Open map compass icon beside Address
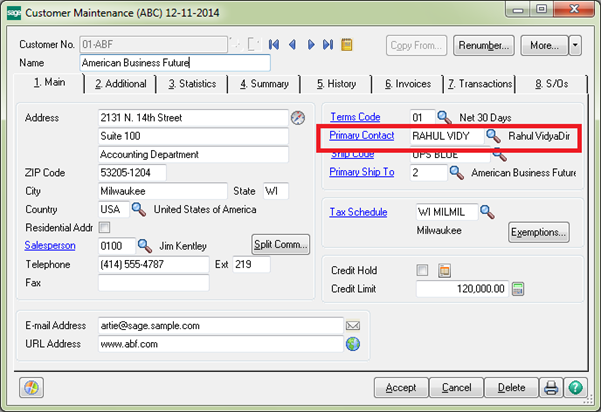The height and width of the screenshot is (412, 601). [x=298, y=118]
